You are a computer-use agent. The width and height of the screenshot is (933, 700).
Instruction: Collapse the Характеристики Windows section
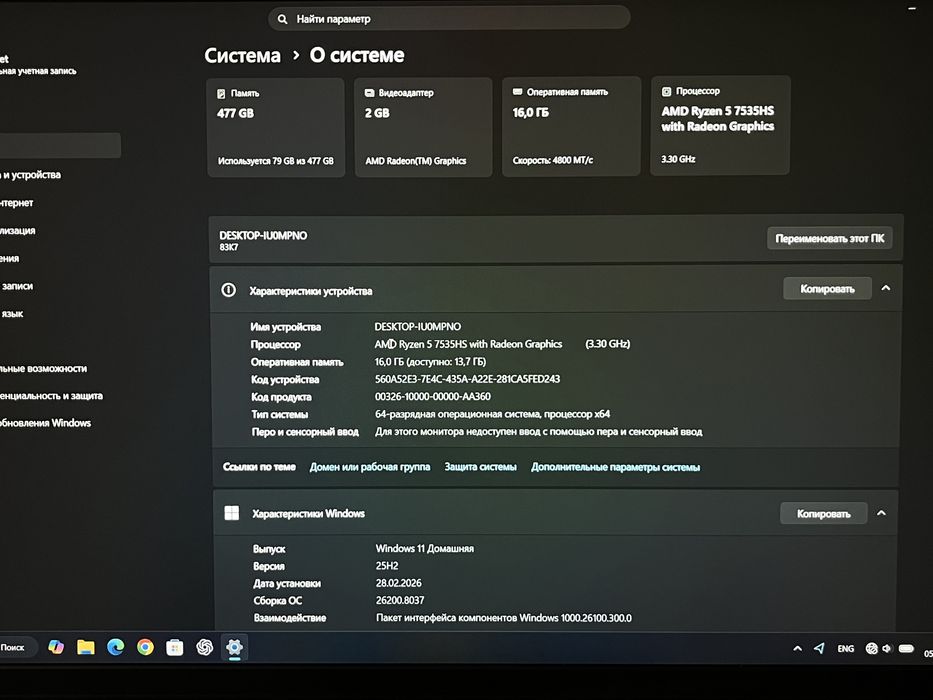[x=881, y=512]
